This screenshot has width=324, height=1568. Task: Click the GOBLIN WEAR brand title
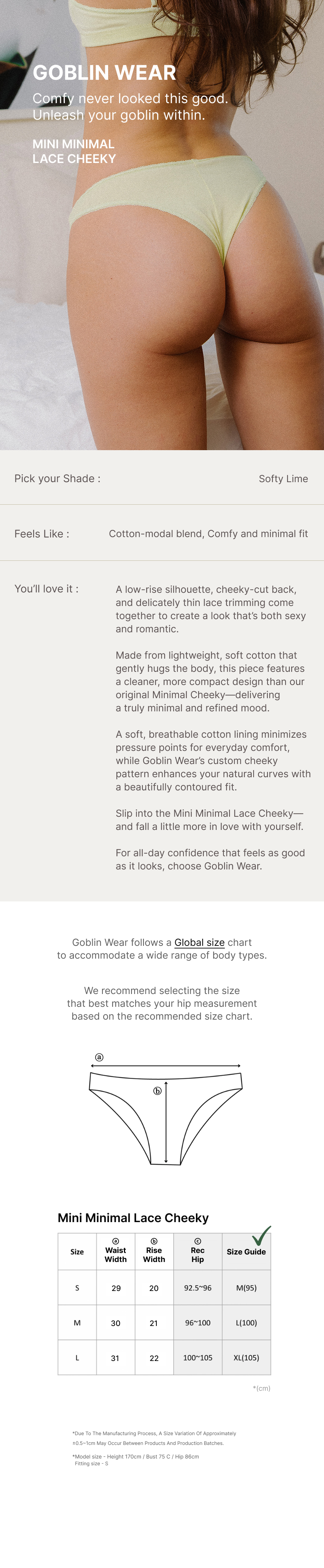point(104,72)
